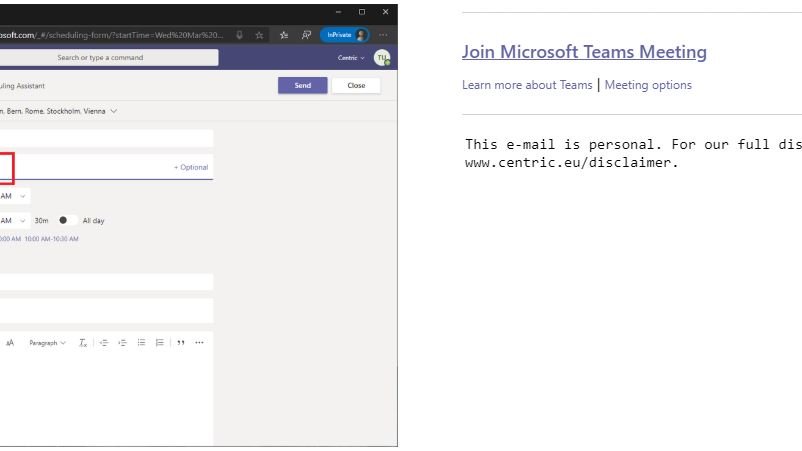Maximize the browser window
The image size is (802, 451).
point(362,12)
